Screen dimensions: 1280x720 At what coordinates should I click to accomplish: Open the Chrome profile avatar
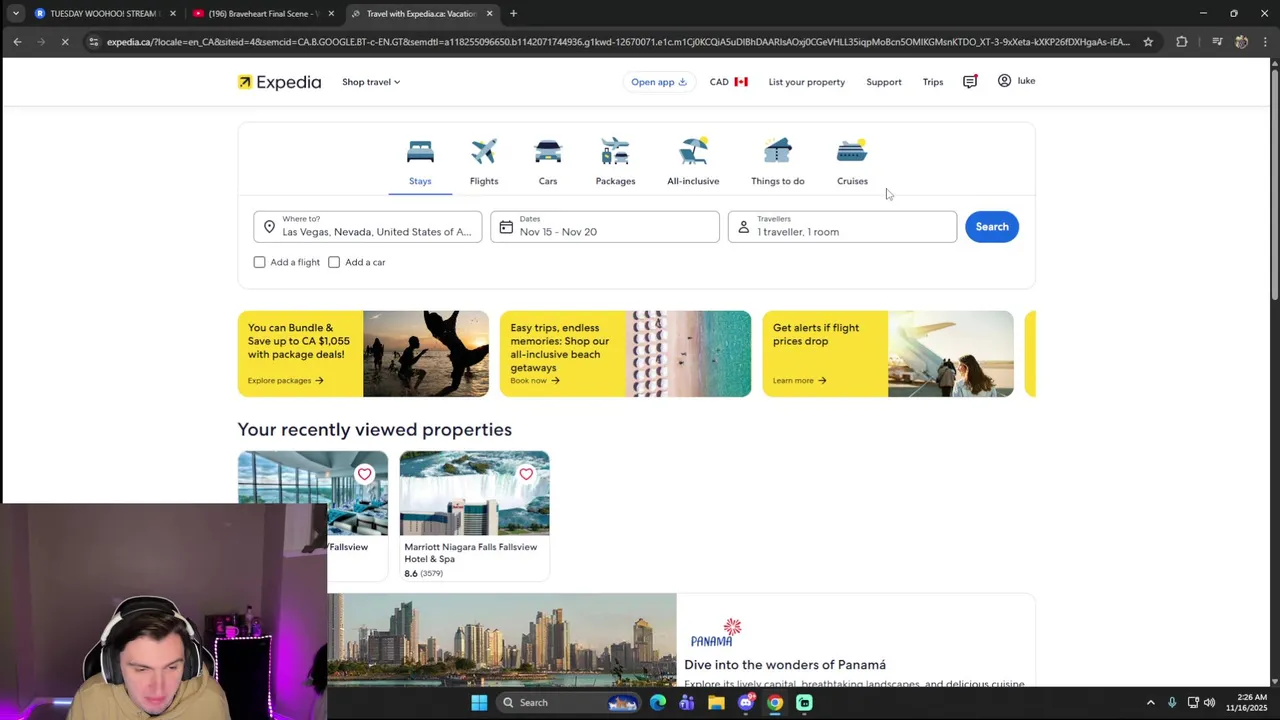pyautogui.click(x=1241, y=42)
